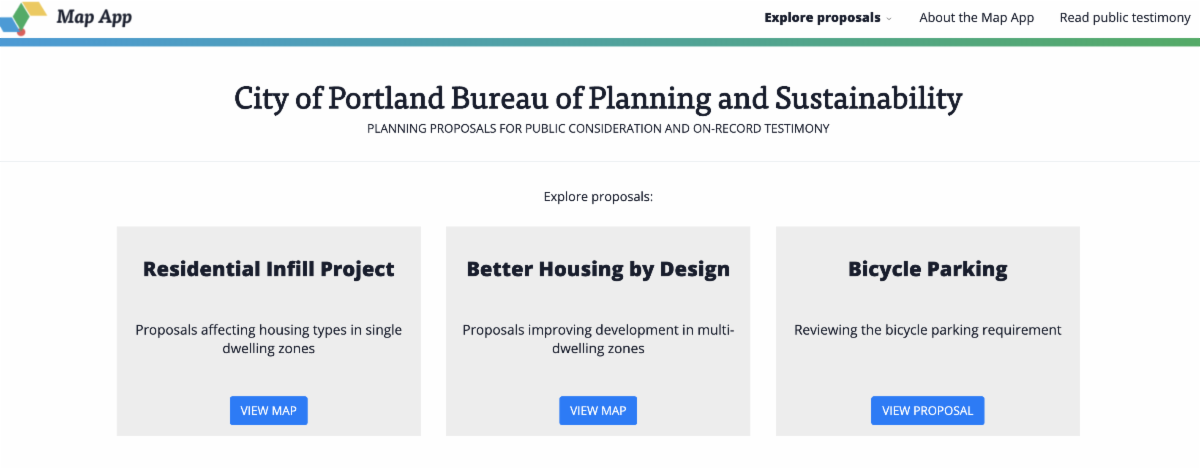Select the Better Housing by Design heading
Screen dimensions: 1200x469
click(598, 269)
